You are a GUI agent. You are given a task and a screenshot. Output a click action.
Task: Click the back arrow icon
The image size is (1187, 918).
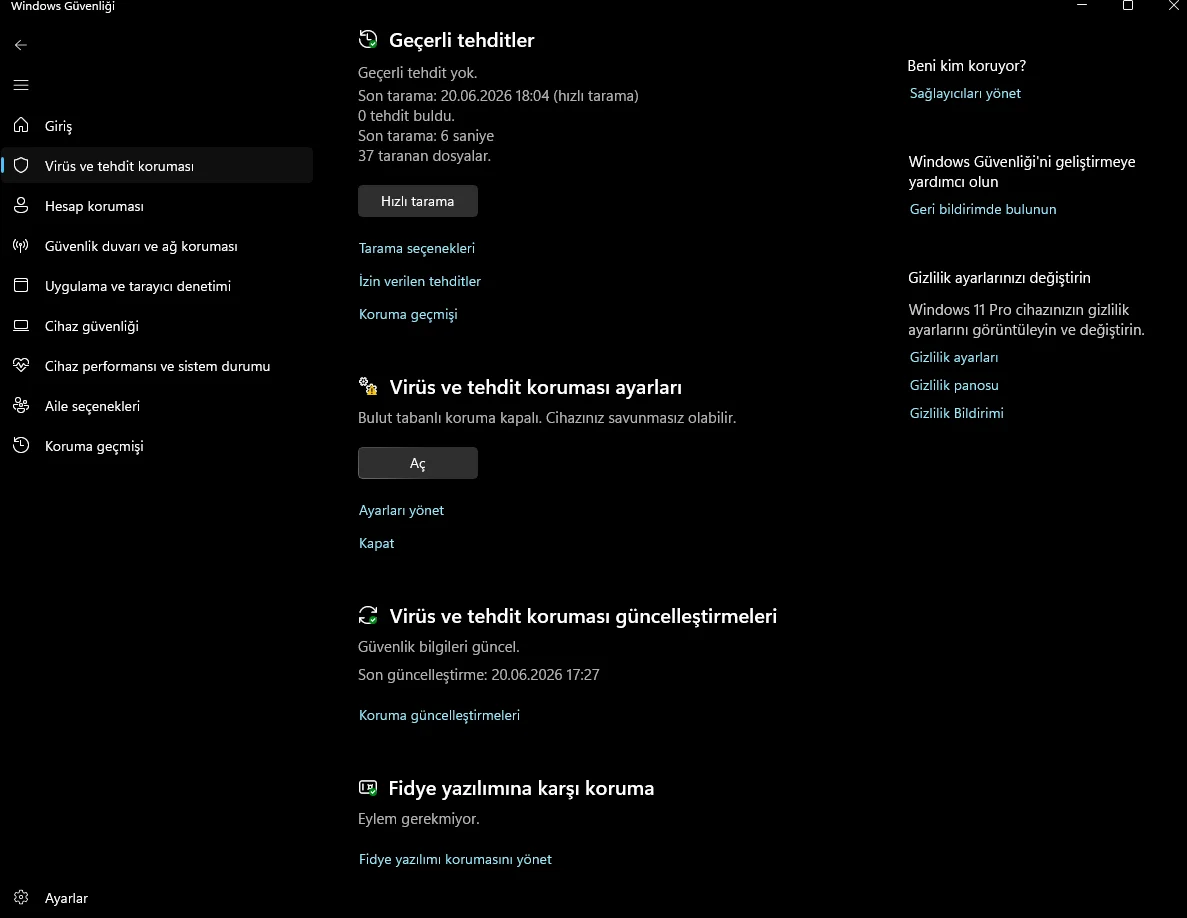click(x=20, y=45)
